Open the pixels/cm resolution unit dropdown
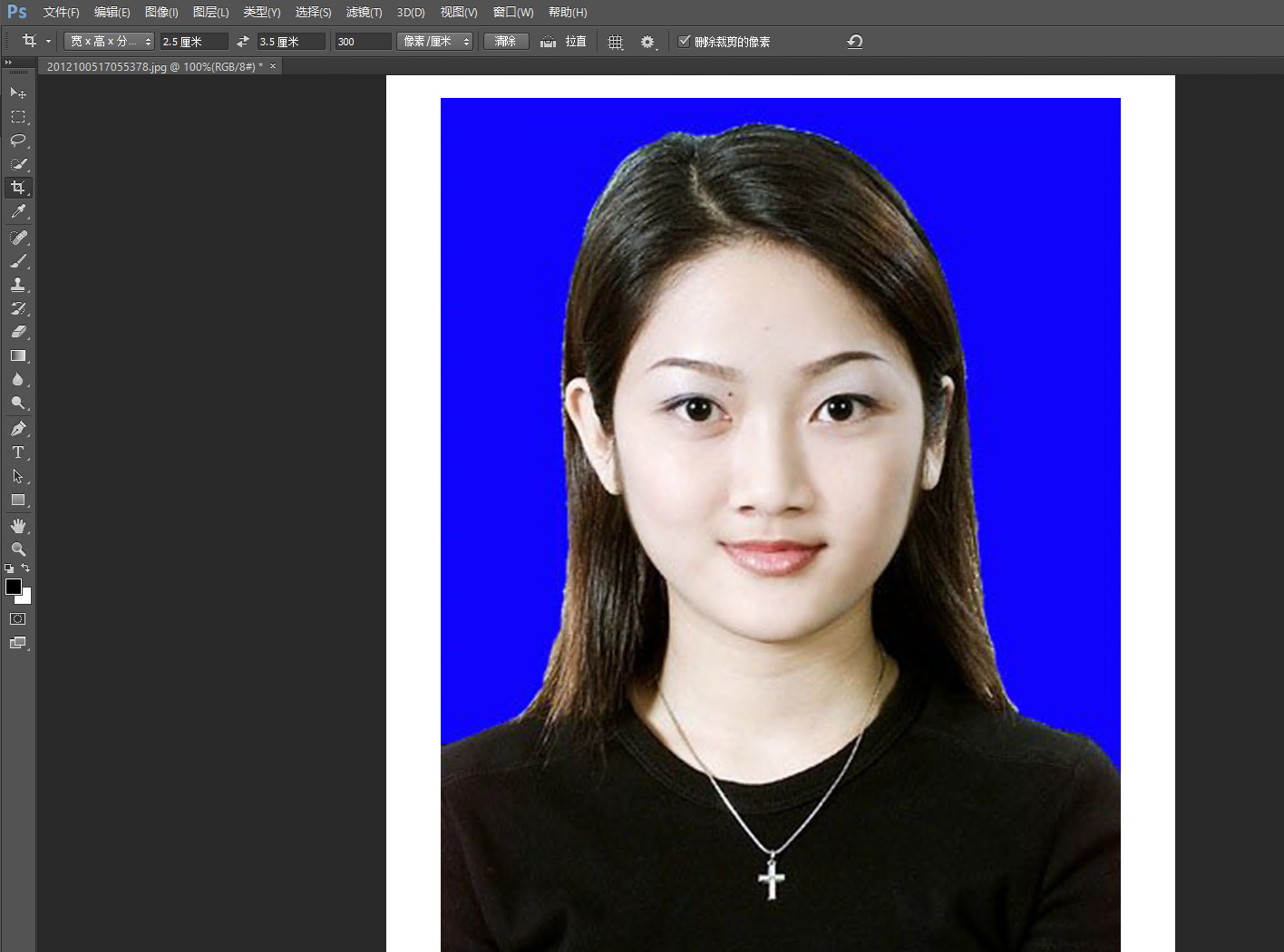The image size is (1284, 952). (434, 42)
